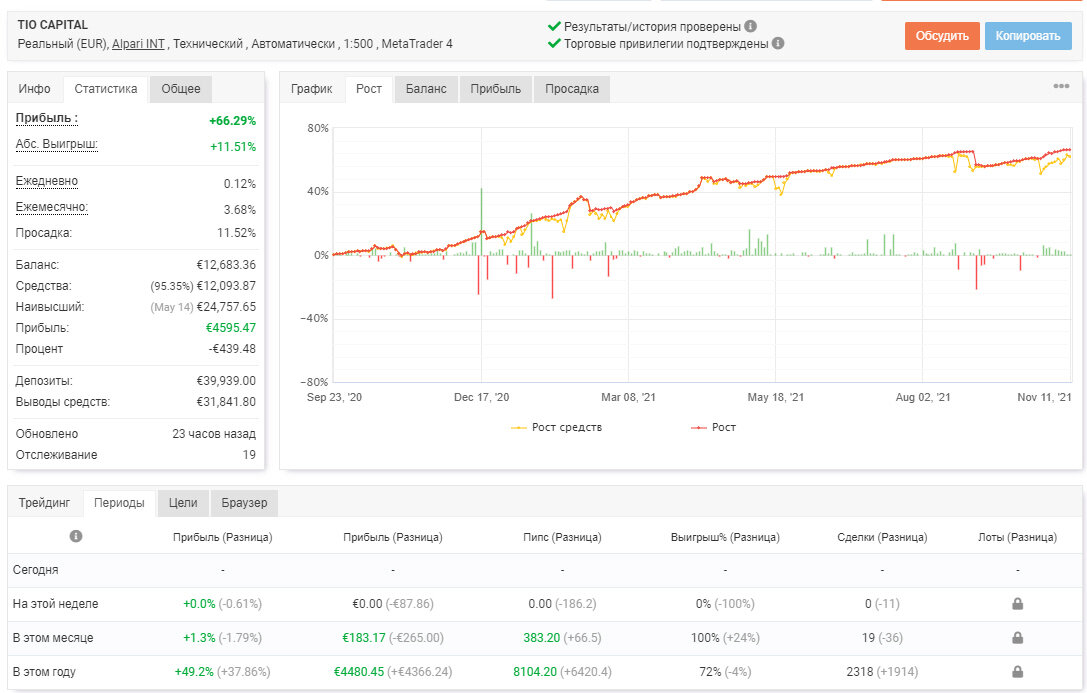Viewport: 1087px width, 693px height.
Task: Click the Пипс (Разница) column header
Action: point(562,537)
